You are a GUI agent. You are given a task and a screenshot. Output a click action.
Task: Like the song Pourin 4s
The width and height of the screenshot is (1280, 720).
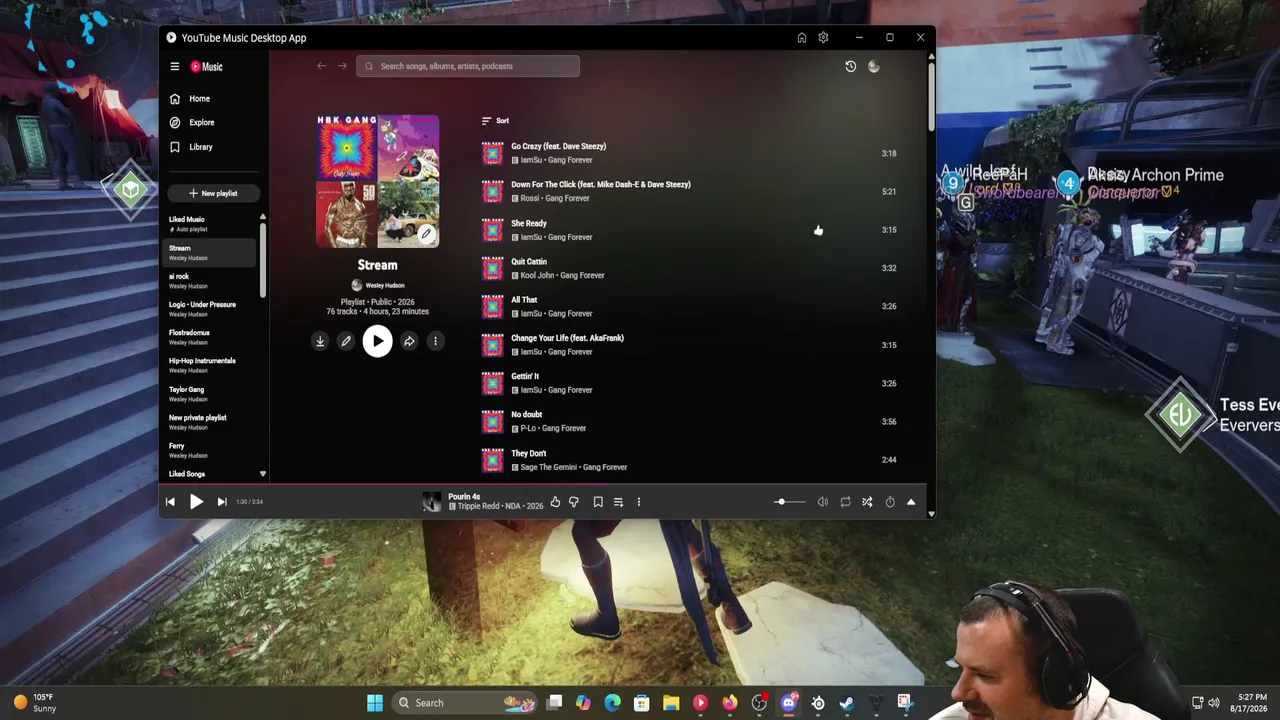(x=555, y=502)
